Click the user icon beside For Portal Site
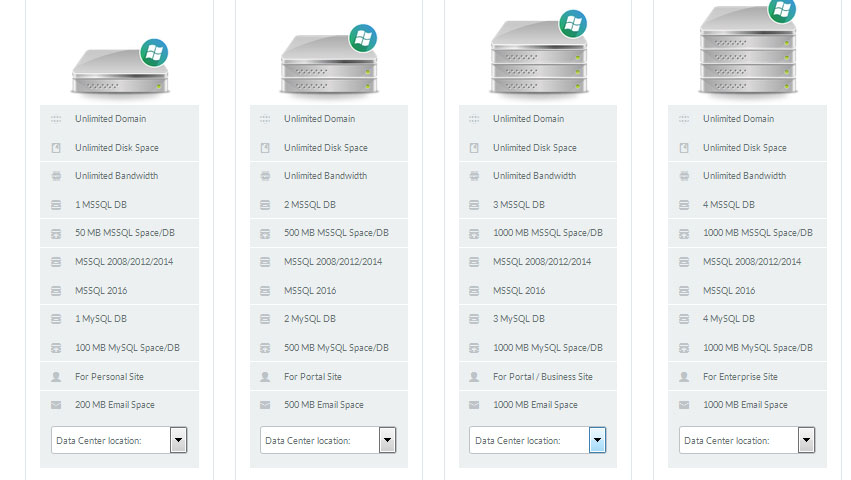Viewport: 851px width, 480px height. pyautogui.click(x=265, y=376)
